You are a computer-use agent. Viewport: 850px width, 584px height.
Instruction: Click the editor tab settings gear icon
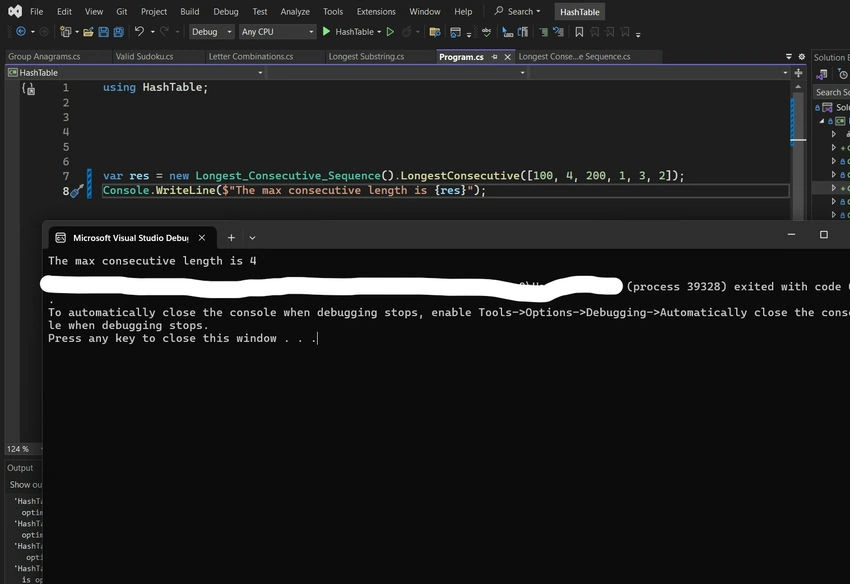[802, 56]
